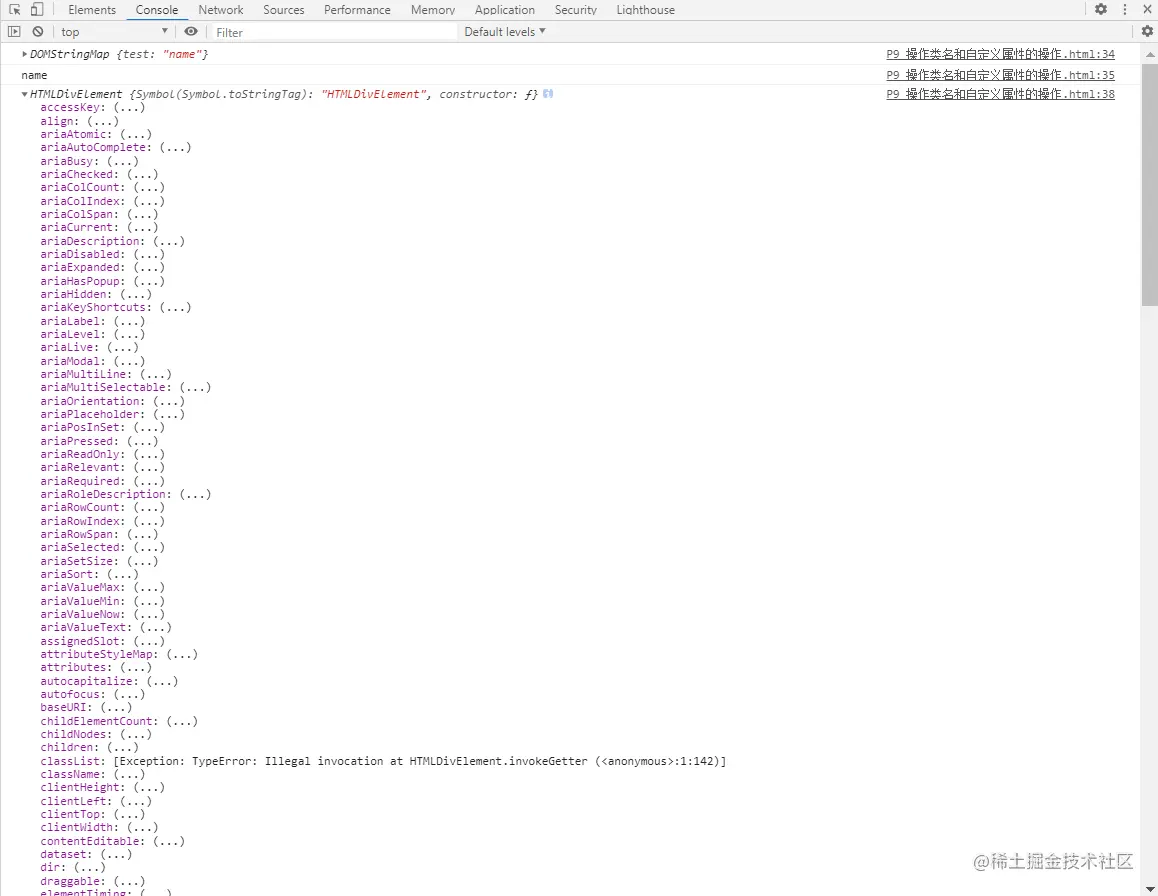Open the top JavaScript context dropdown
The image size is (1158, 896).
tap(114, 32)
